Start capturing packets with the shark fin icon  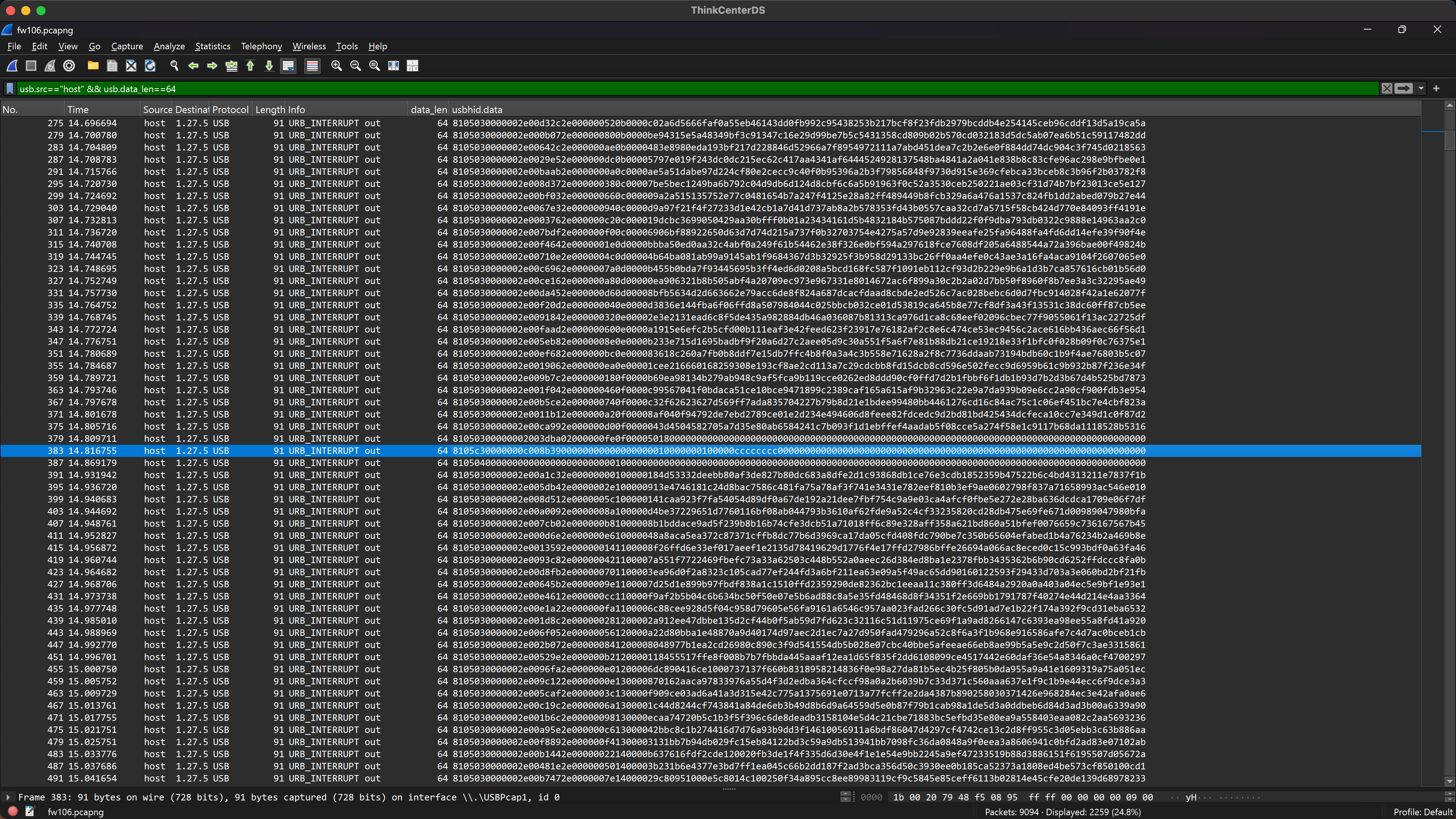[x=12, y=66]
